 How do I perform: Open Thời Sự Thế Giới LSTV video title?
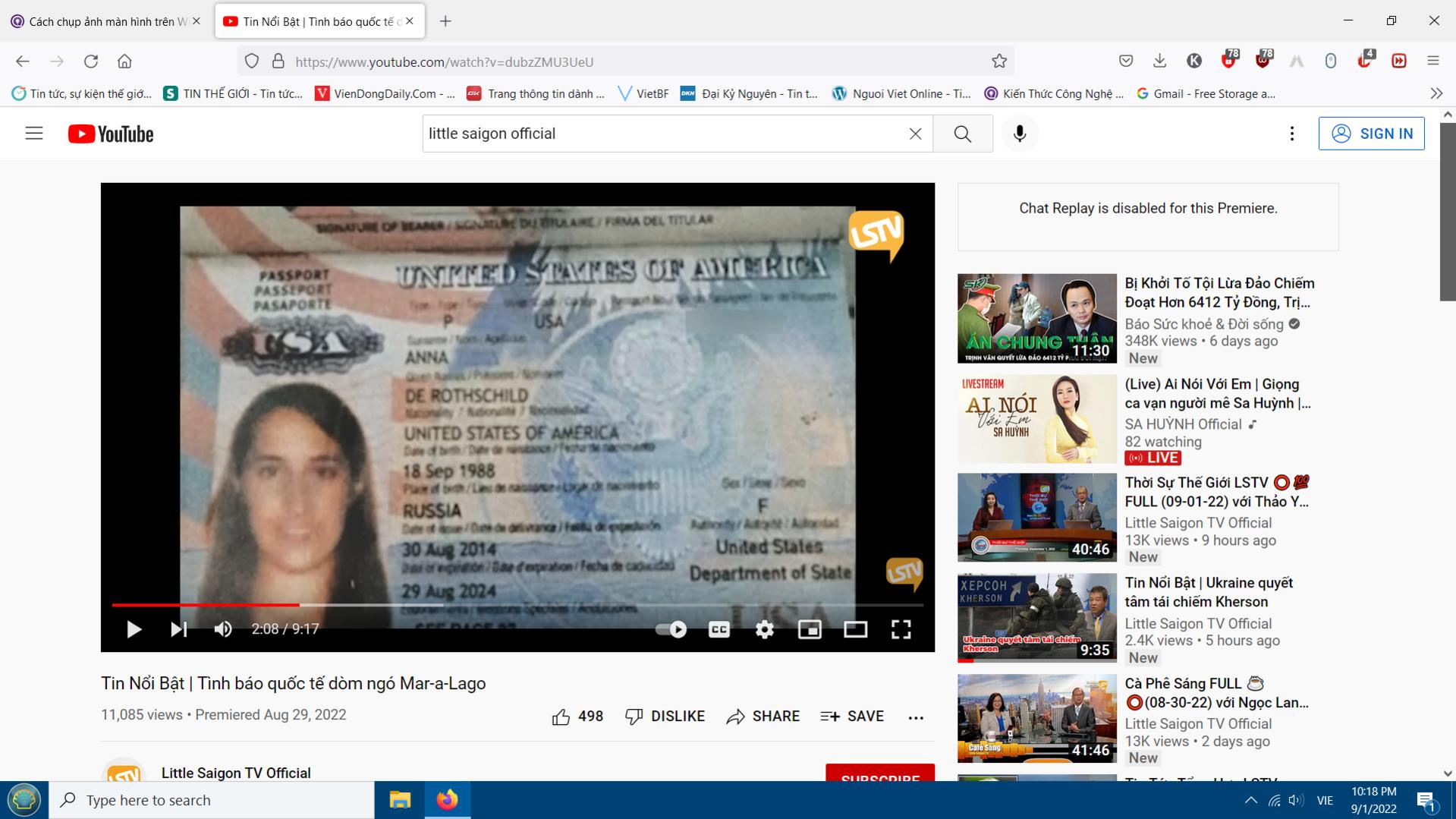(x=1218, y=492)
